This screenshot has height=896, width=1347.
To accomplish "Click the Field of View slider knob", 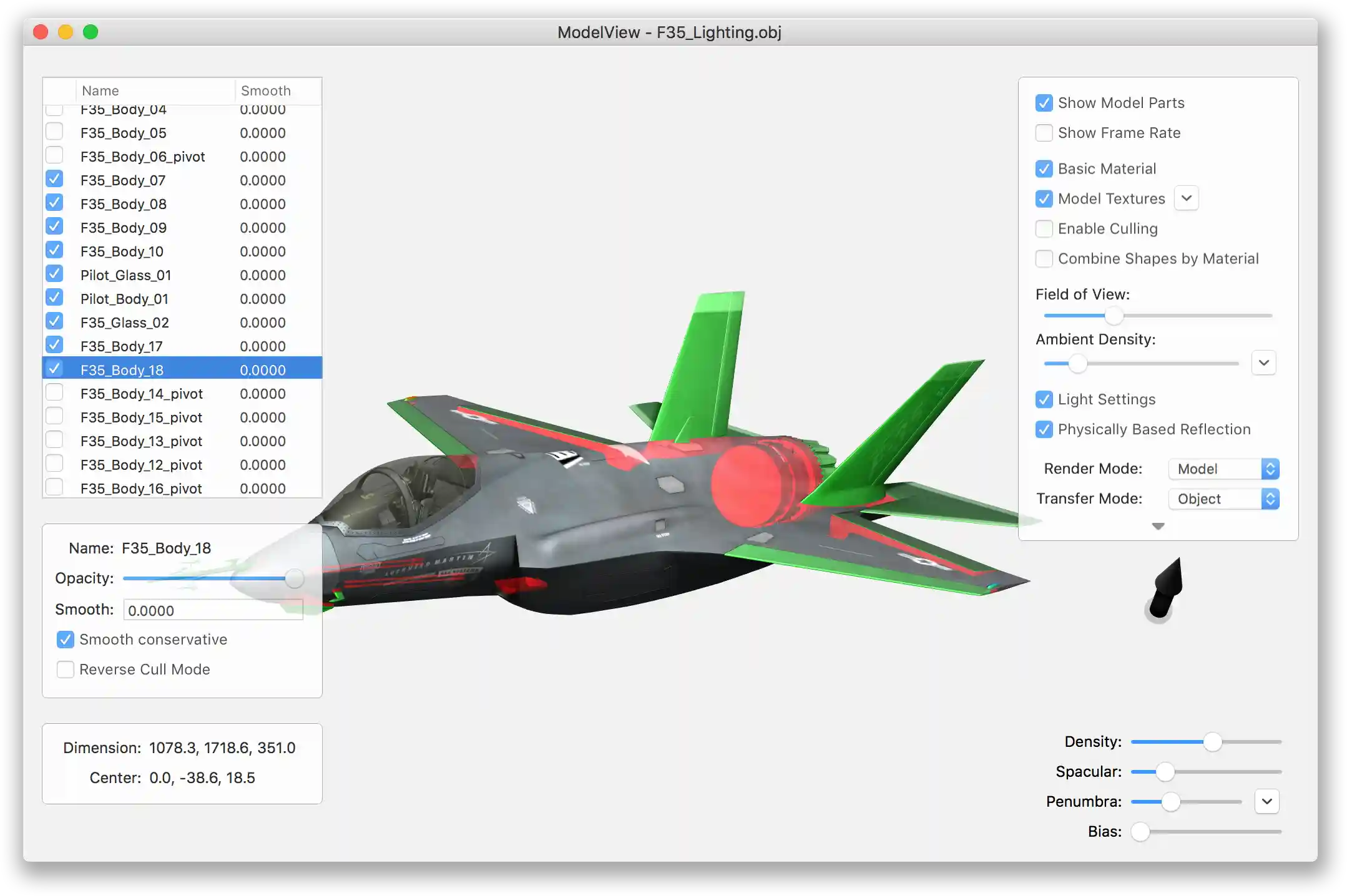I will pyautogui.click(x=1114, y=316).
